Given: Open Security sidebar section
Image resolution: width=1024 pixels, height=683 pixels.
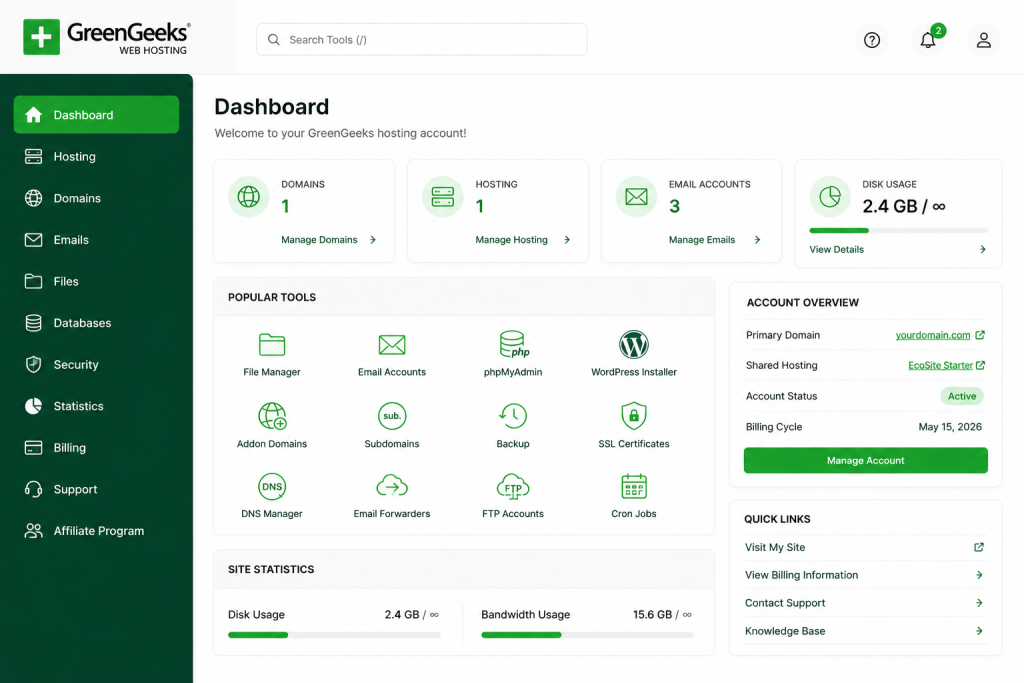Looking at the screenshot, I should [97, 364].
